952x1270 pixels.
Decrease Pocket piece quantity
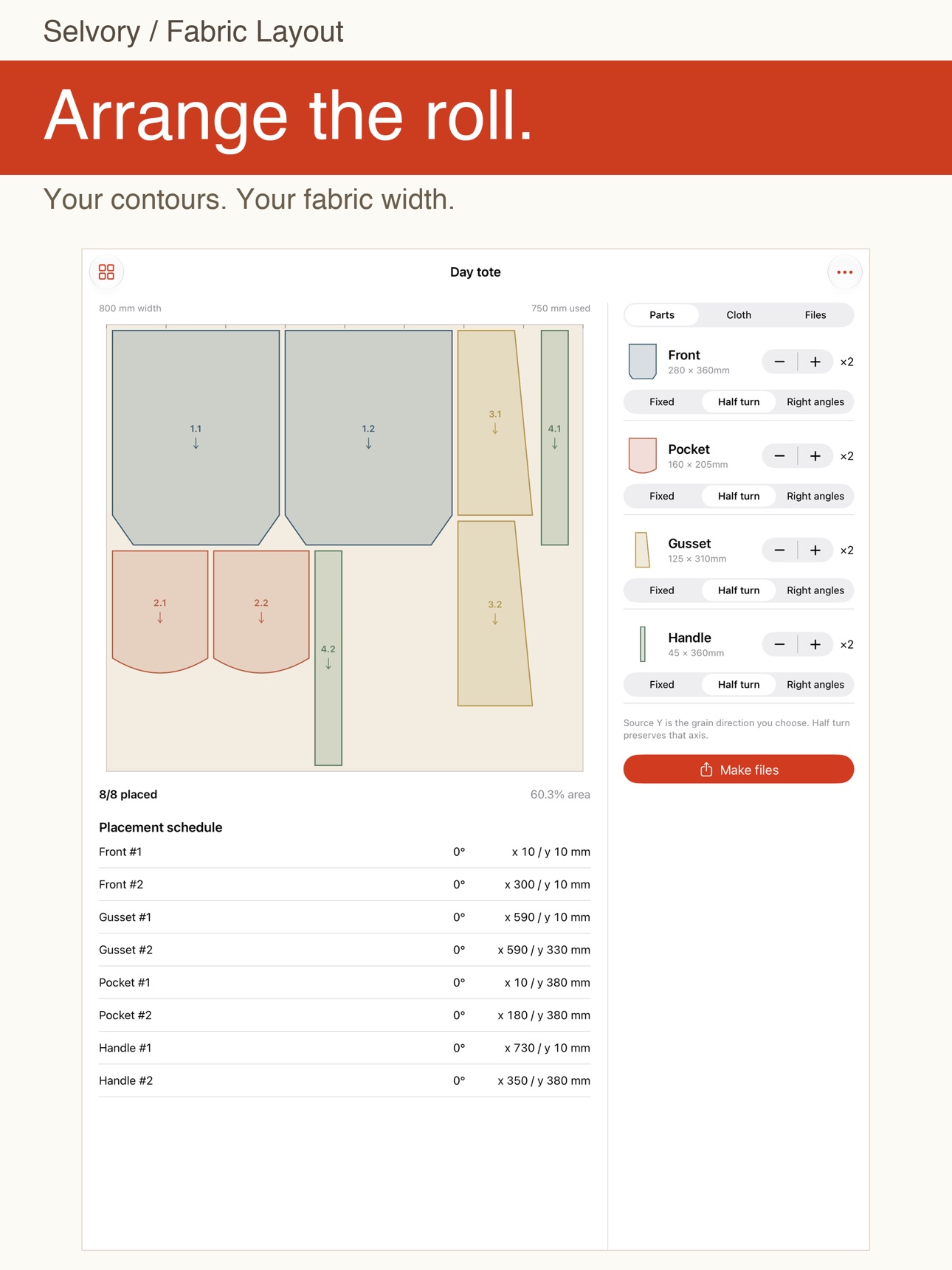(x=779, y=456)
